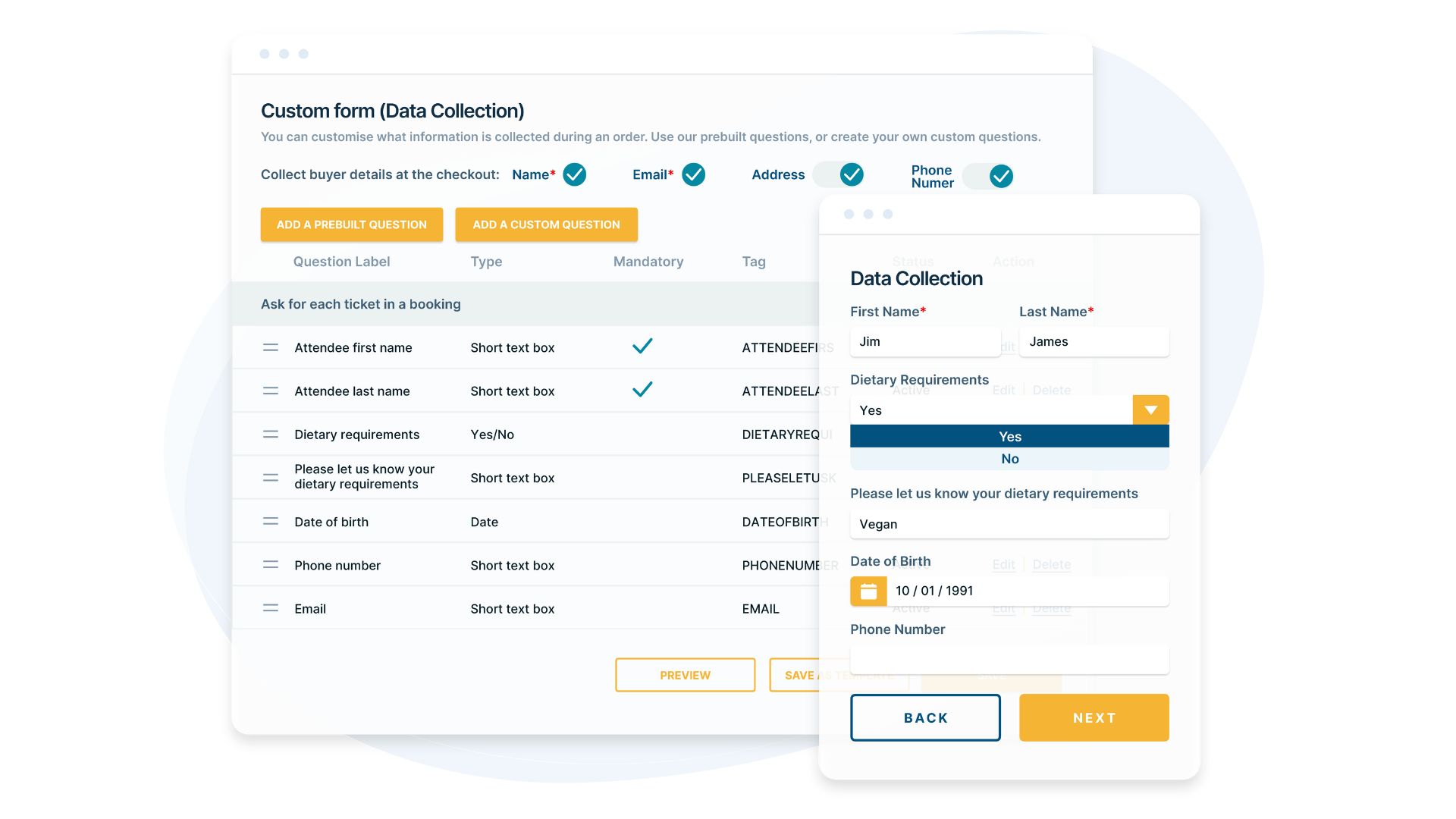
Task: Click Yes/No type cell
Action: tap(492, 435)
